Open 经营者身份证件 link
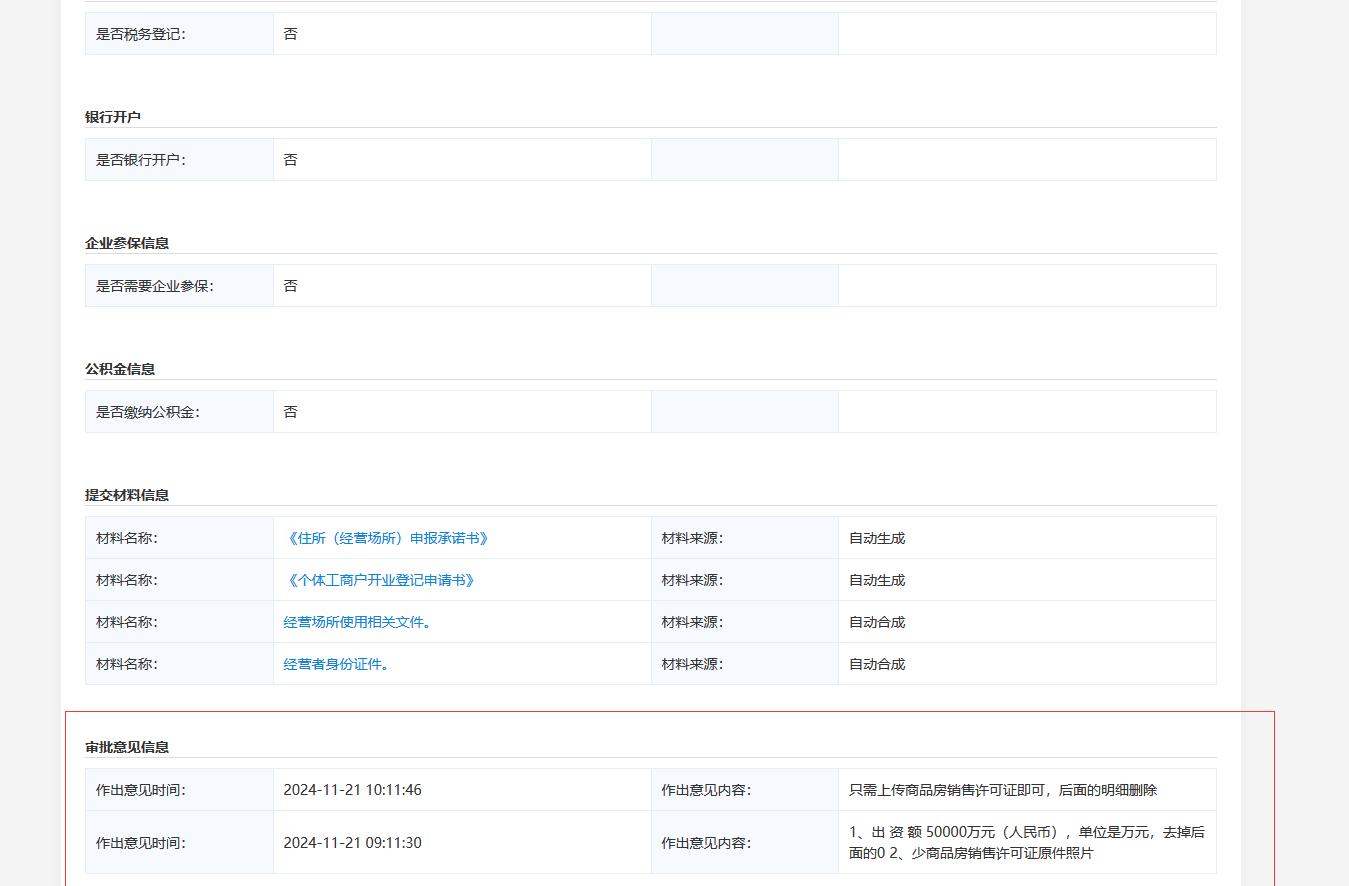Viewport: 1349px width, 886px height. pyautogui.click(x=336, y=664)
